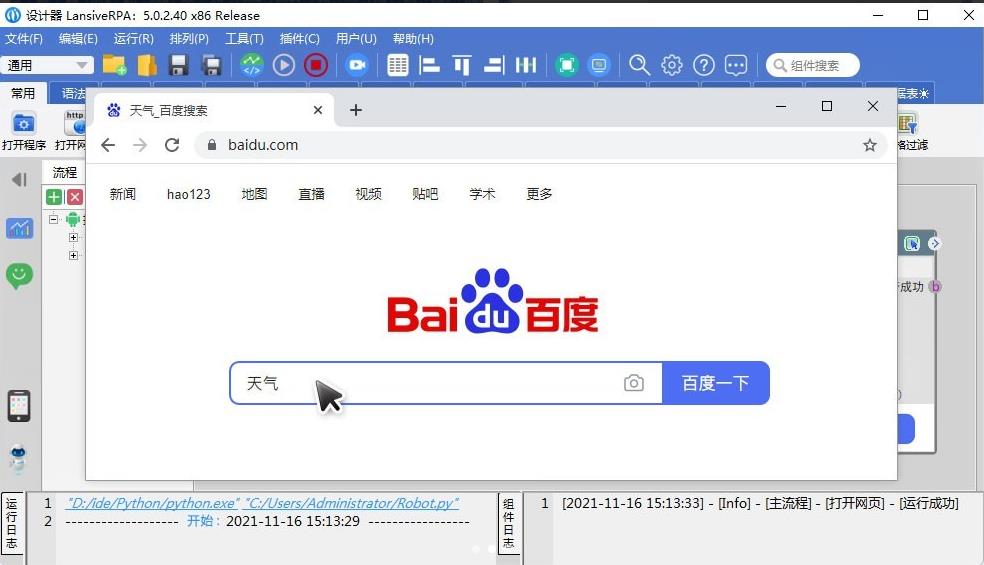Open the green code view icon
The image size is (984, 565).
coord(252,65)
